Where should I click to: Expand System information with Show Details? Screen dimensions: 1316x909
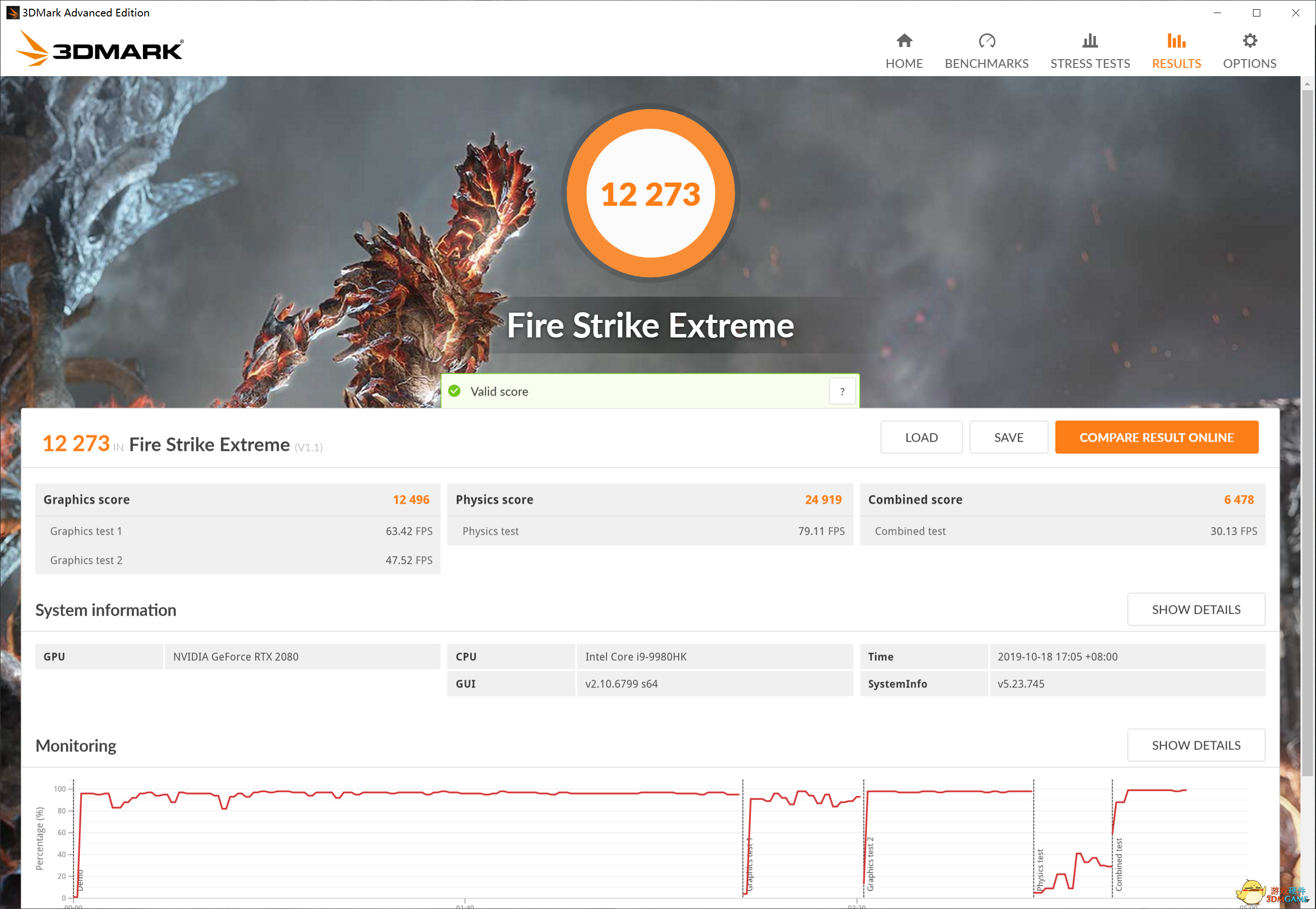[x=1195, y=609]
